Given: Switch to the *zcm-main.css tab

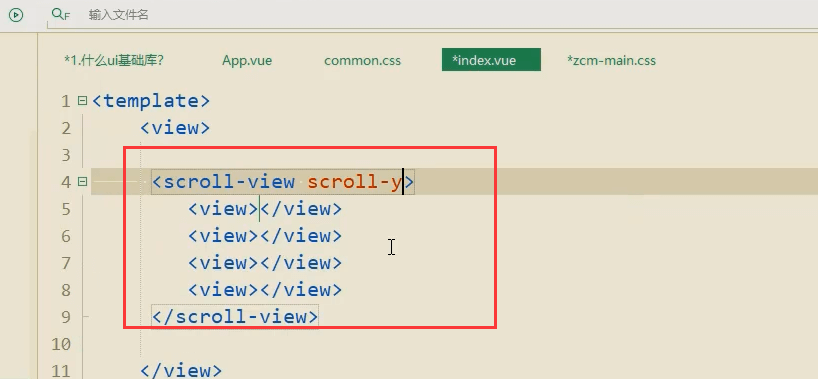Looking at the screenshot, I should [x=611, y=61].
